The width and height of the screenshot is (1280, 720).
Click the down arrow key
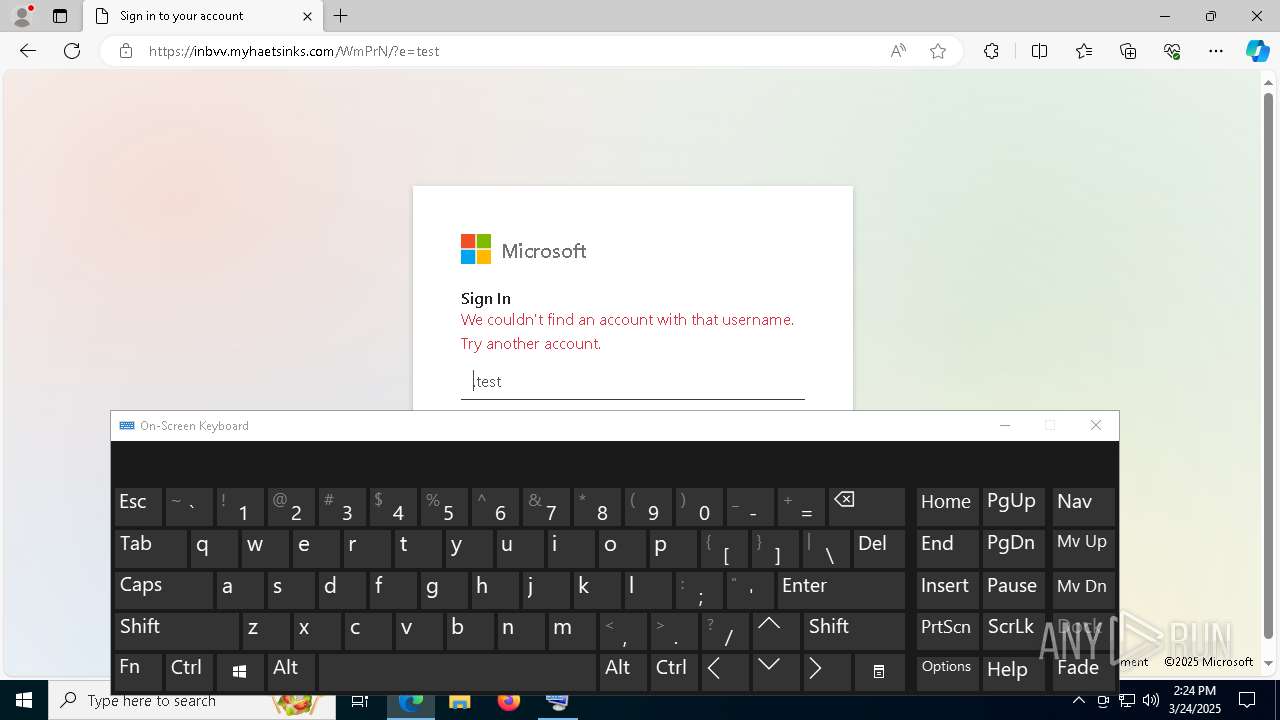[774, 672]
